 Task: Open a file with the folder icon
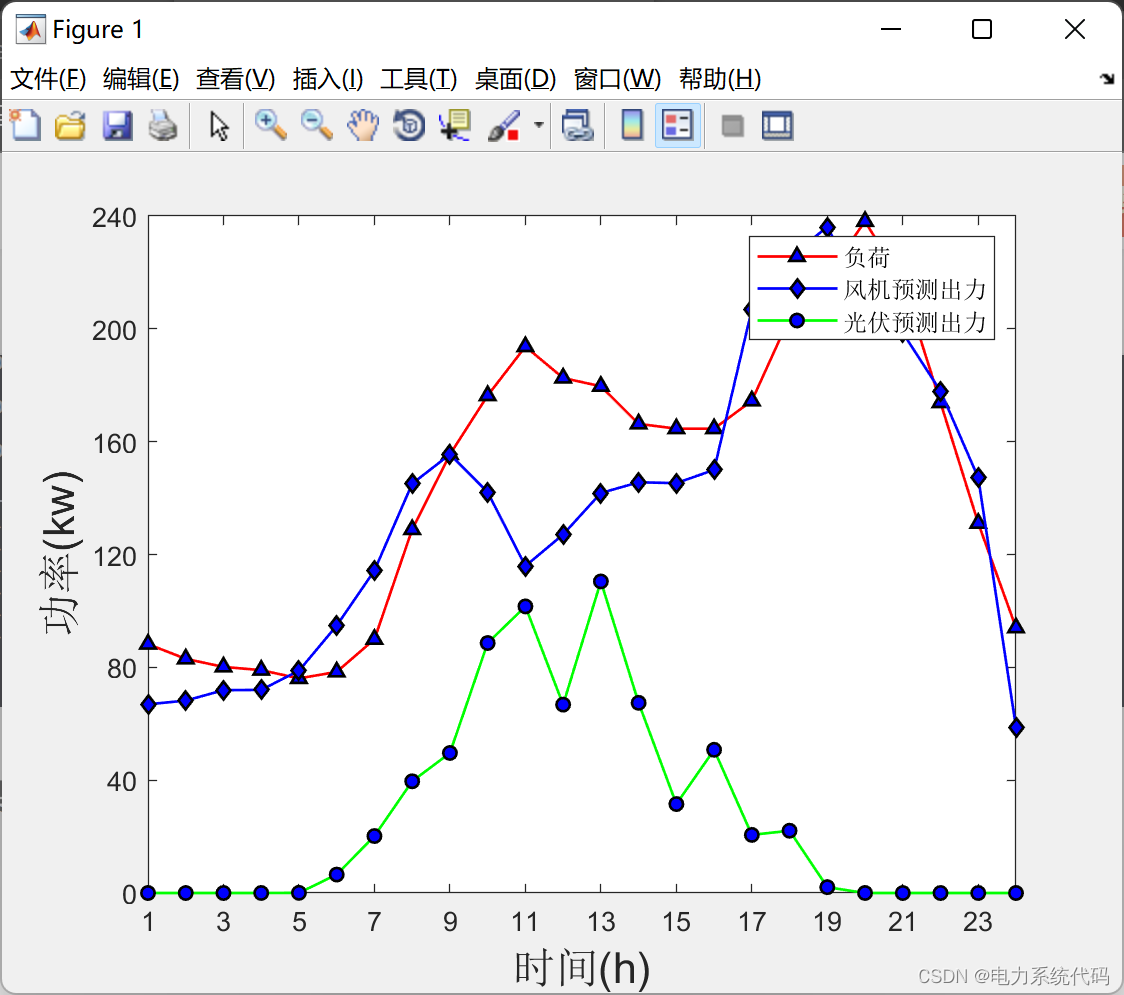point(70,126)
